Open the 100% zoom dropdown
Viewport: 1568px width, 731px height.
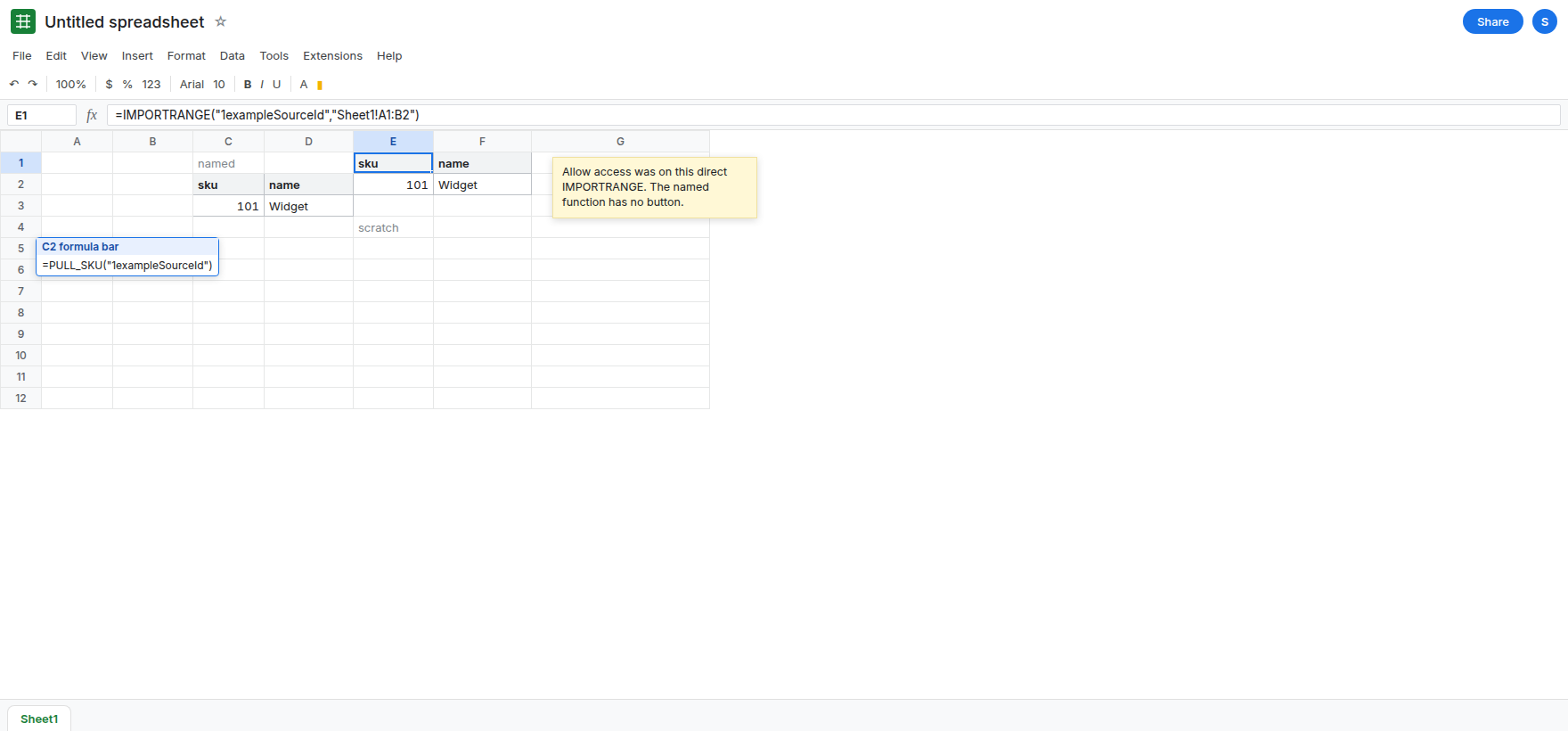(x=71, y=84)
